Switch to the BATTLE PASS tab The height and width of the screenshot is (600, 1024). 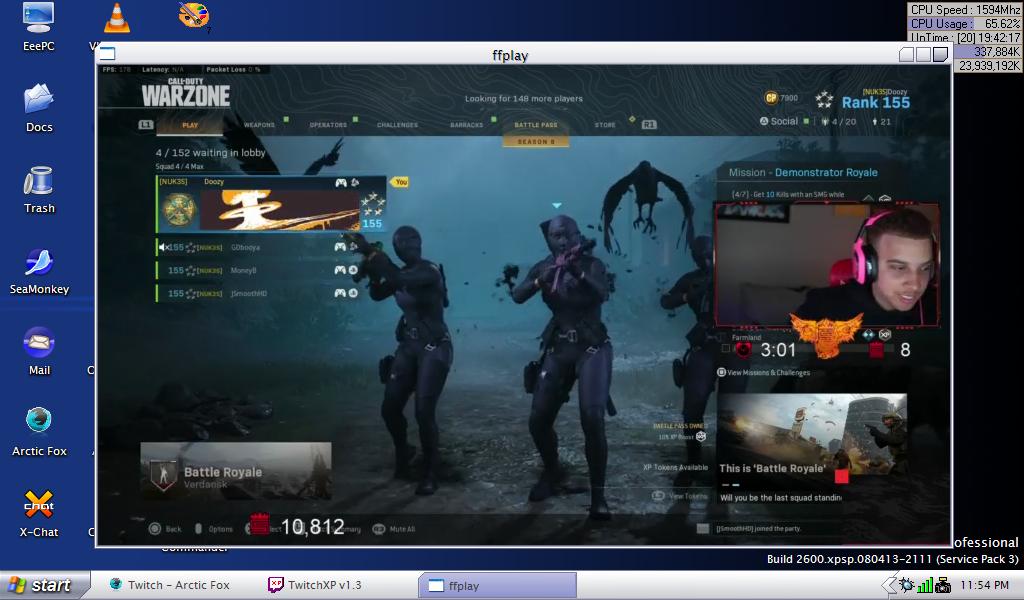coord(536,125)
